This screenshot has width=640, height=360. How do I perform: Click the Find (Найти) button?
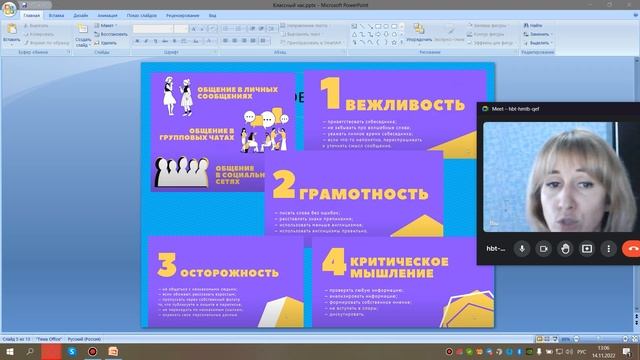click(x=533, y=26)
